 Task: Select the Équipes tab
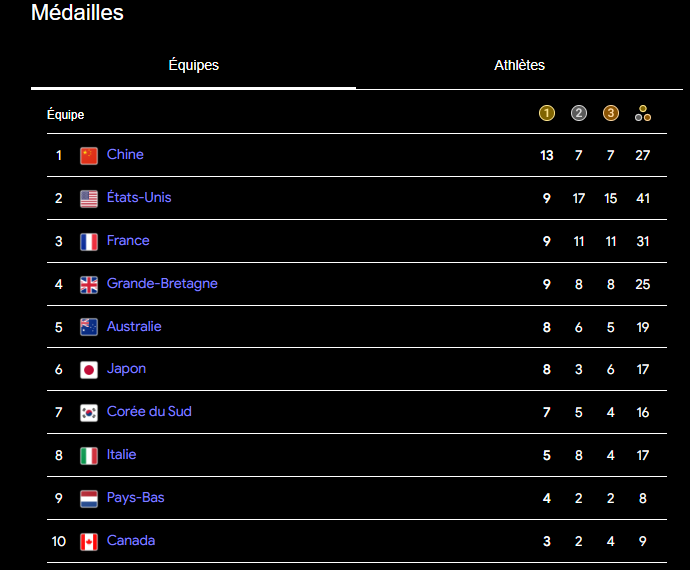coord(193,66)
